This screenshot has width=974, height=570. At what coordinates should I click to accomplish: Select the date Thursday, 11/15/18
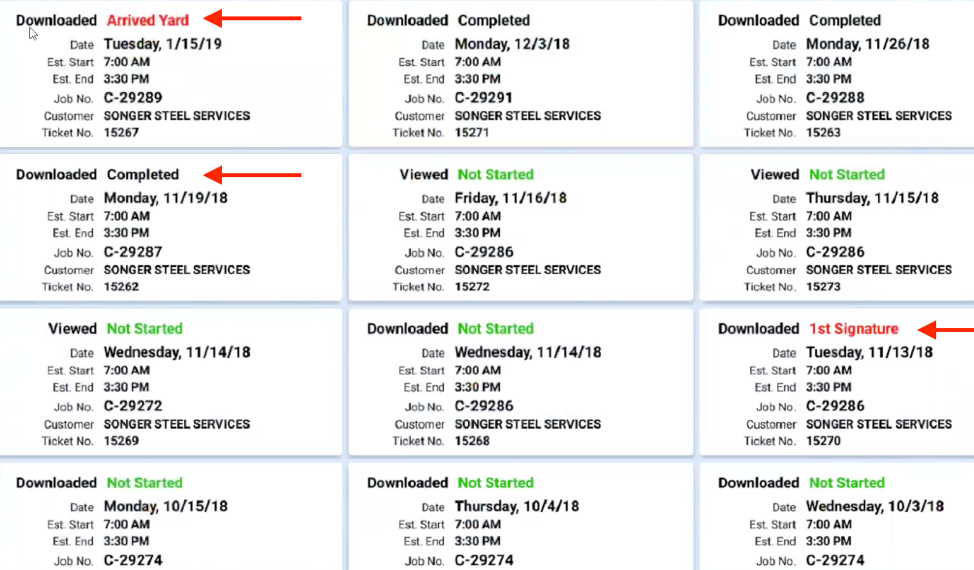(873, 198)
